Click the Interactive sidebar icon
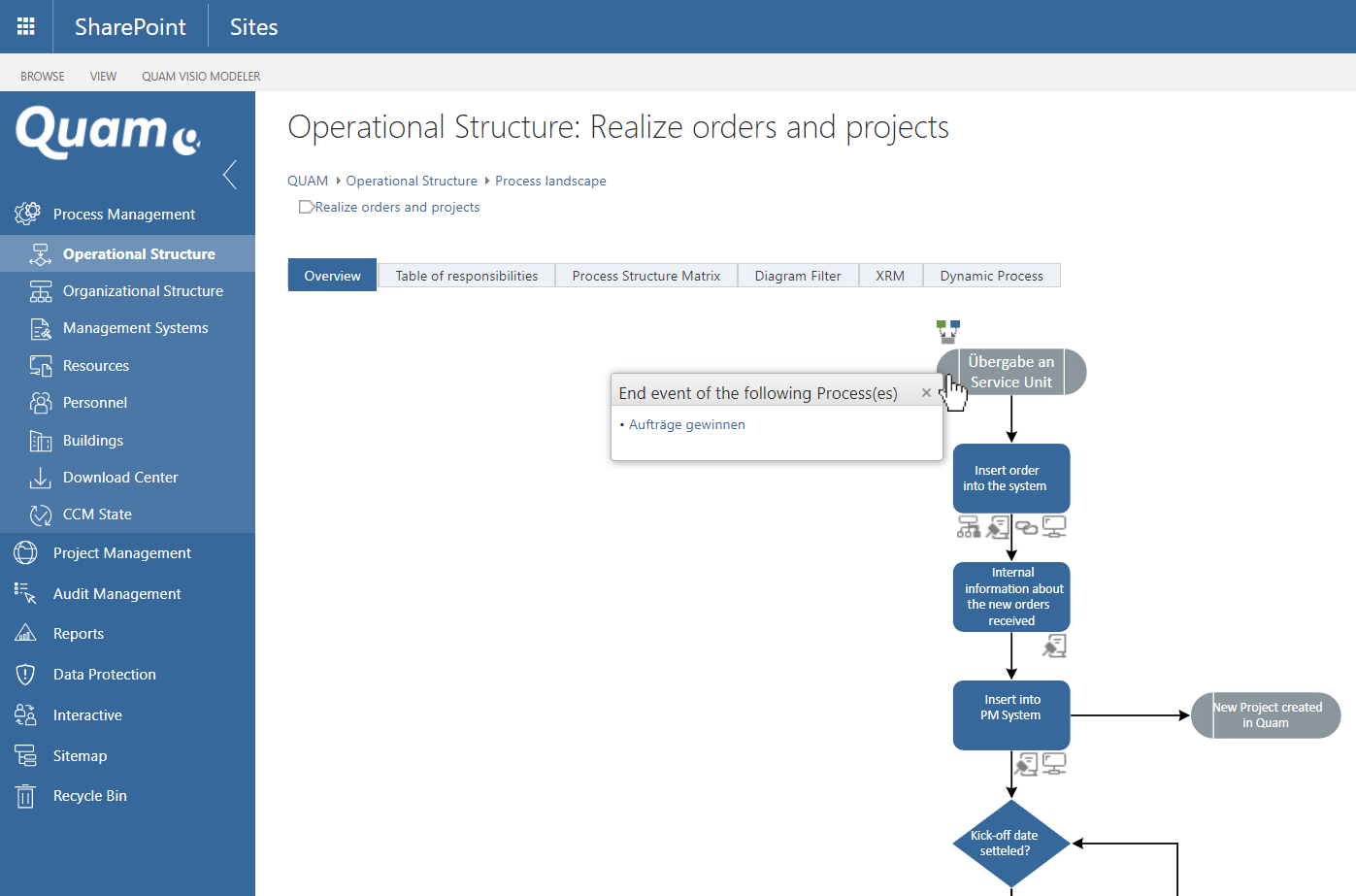Screen dimensions: 1356x896 coord(26,715)
